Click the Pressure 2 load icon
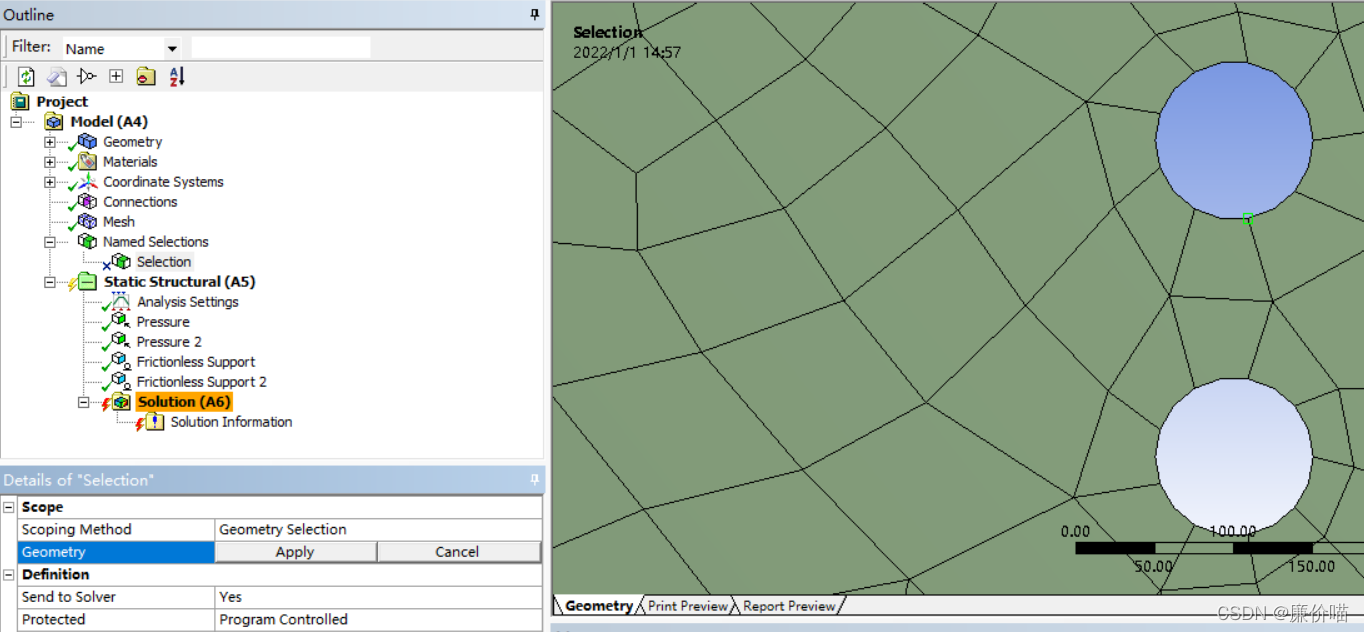 [121, 342]
